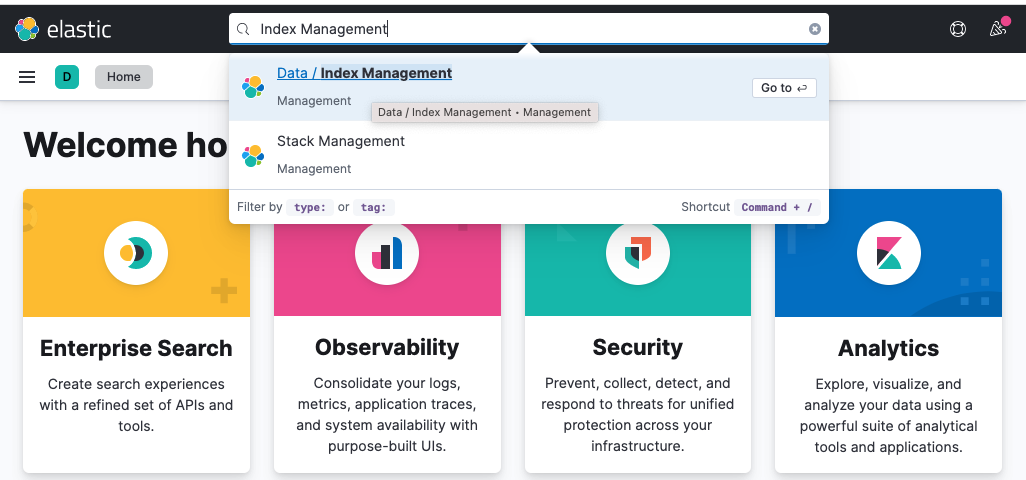This screenshot has width=1026, height=480.
Task: Open the Analytics card title
Action: (889, 349)
